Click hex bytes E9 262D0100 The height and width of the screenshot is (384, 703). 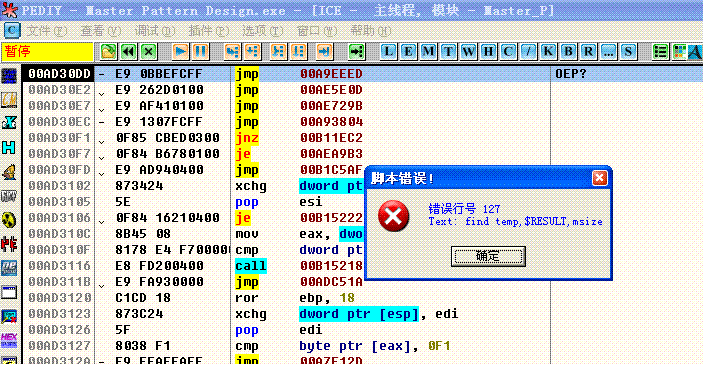pos(159,90)
